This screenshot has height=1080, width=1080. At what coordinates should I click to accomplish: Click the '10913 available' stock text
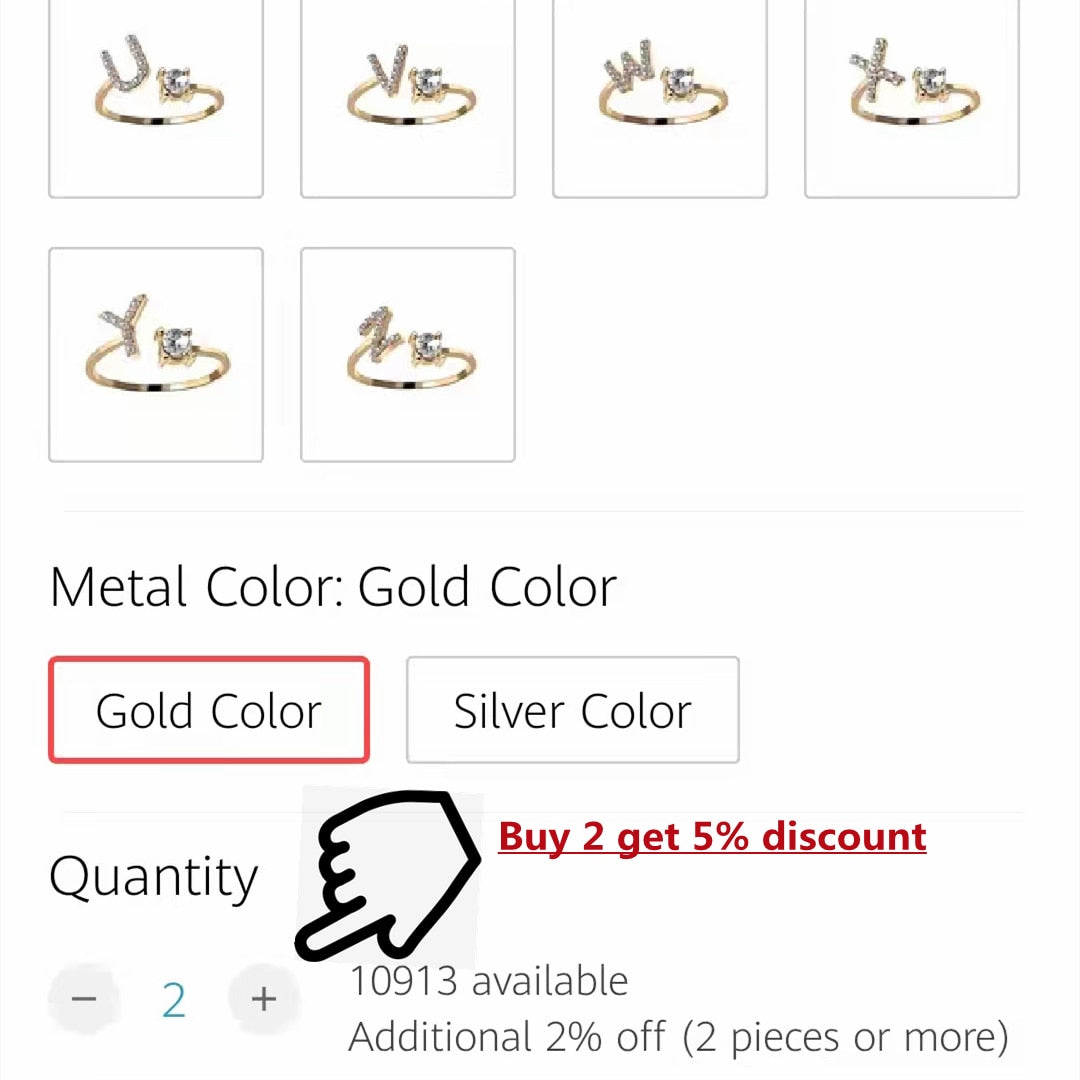pos(488,981)
